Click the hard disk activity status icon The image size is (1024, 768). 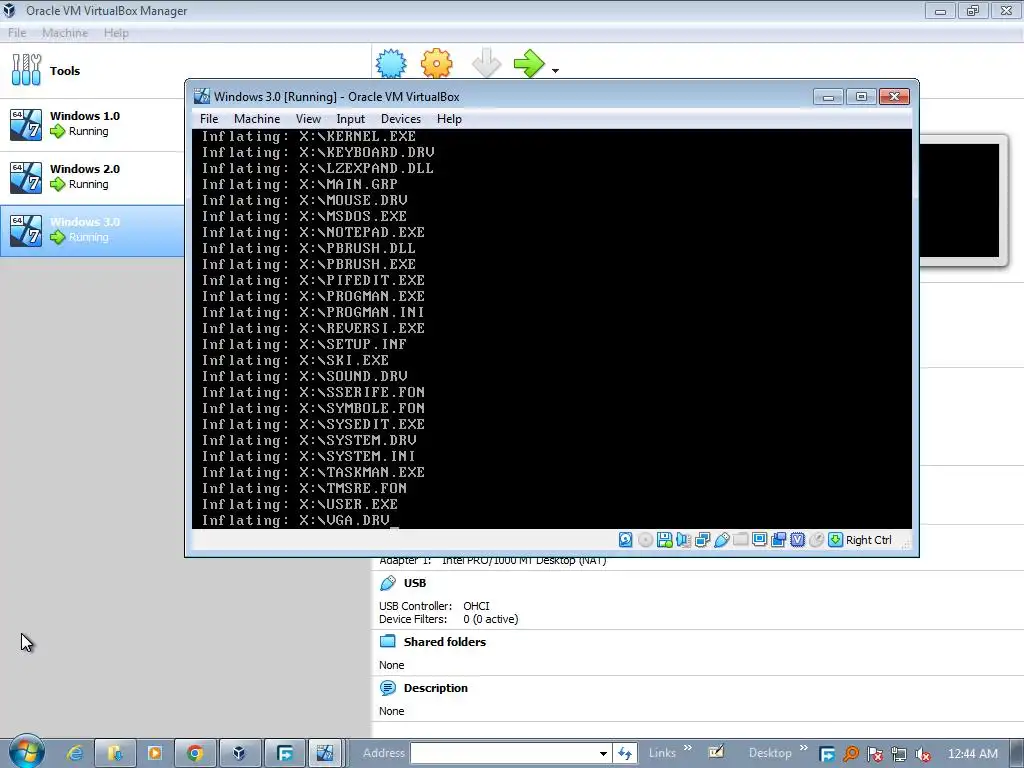point(626,539)
